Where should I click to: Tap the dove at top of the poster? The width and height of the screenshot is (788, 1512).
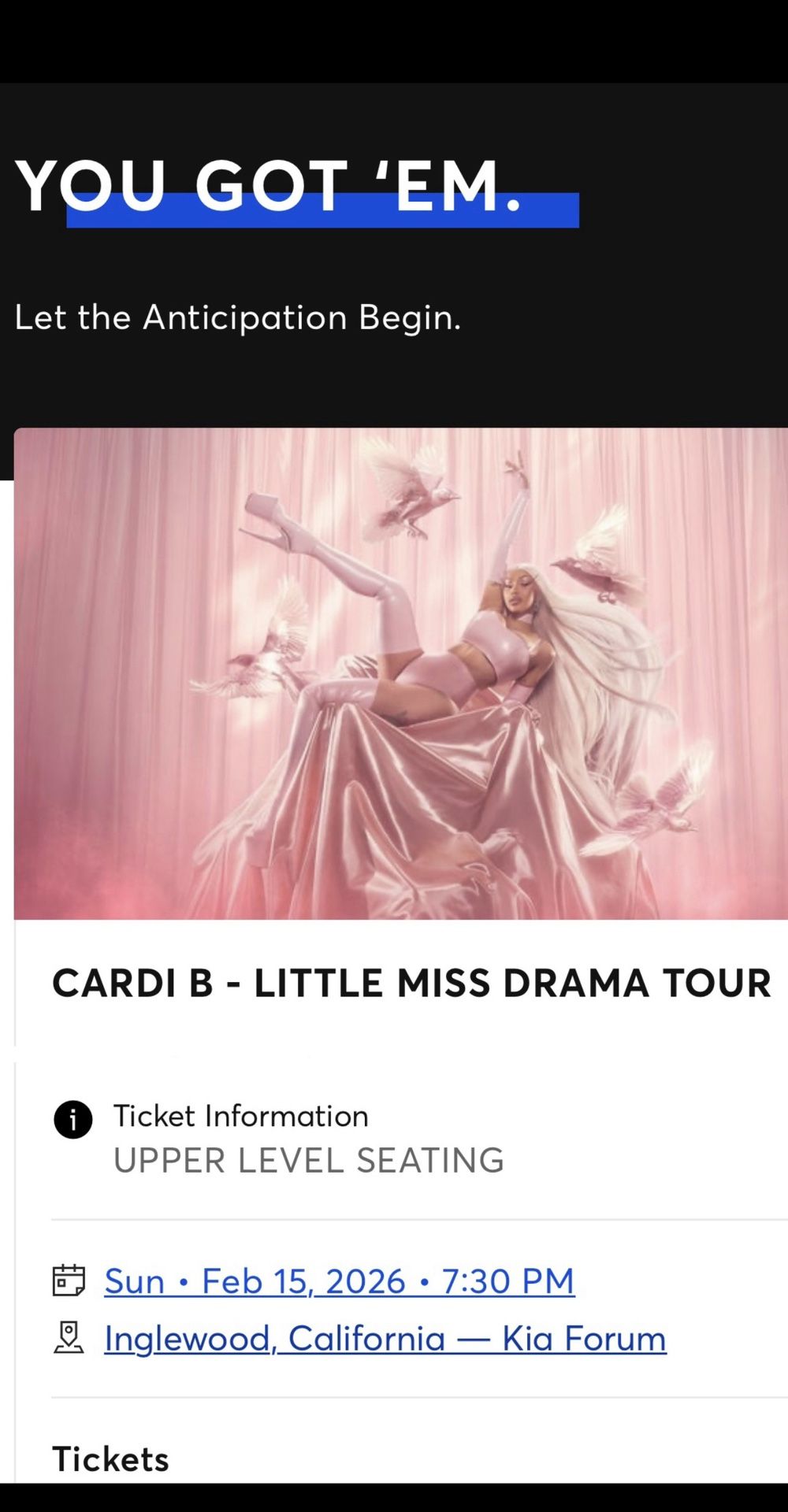410,487
